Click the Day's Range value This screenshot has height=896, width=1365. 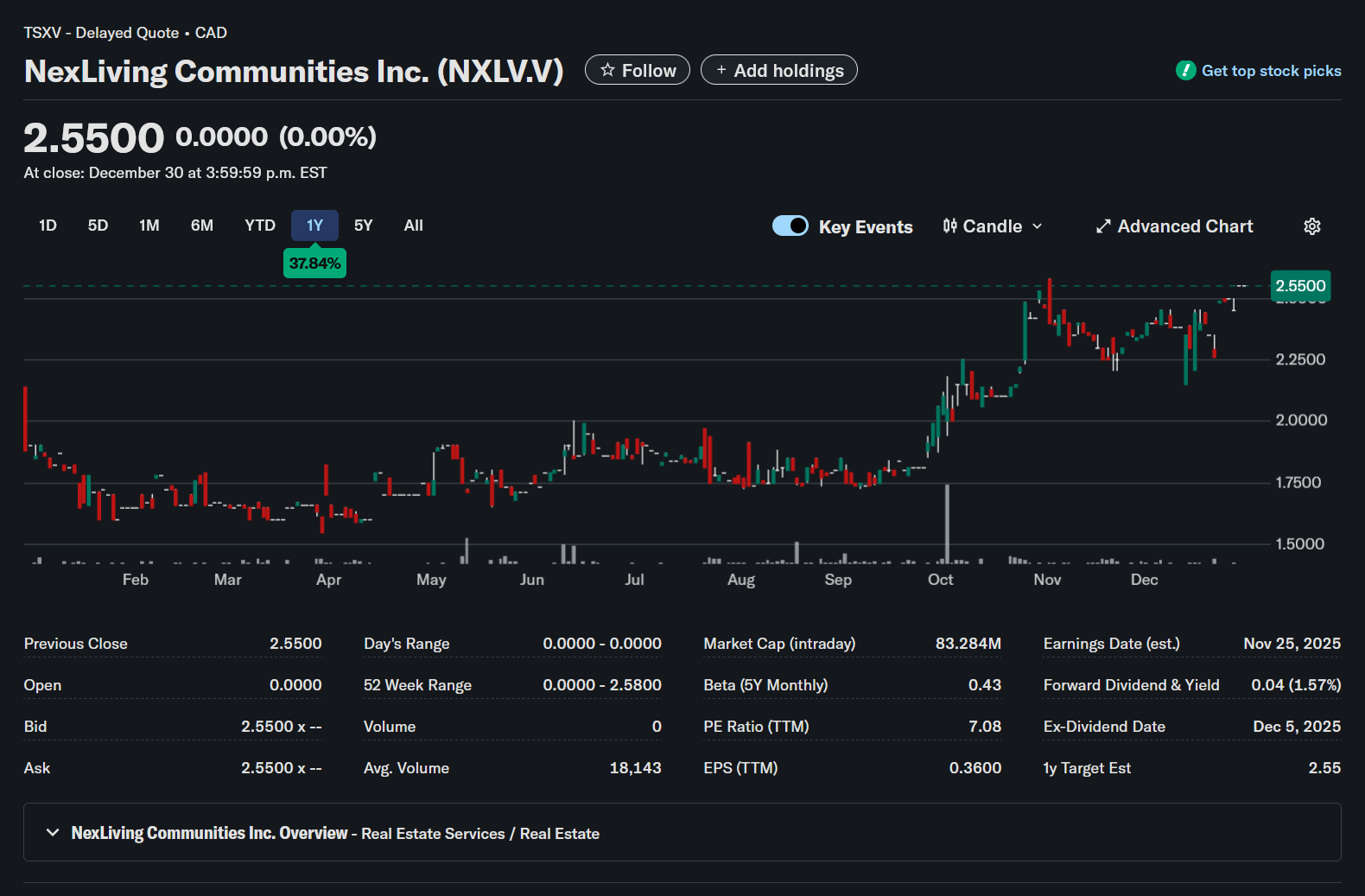[602, 644]
